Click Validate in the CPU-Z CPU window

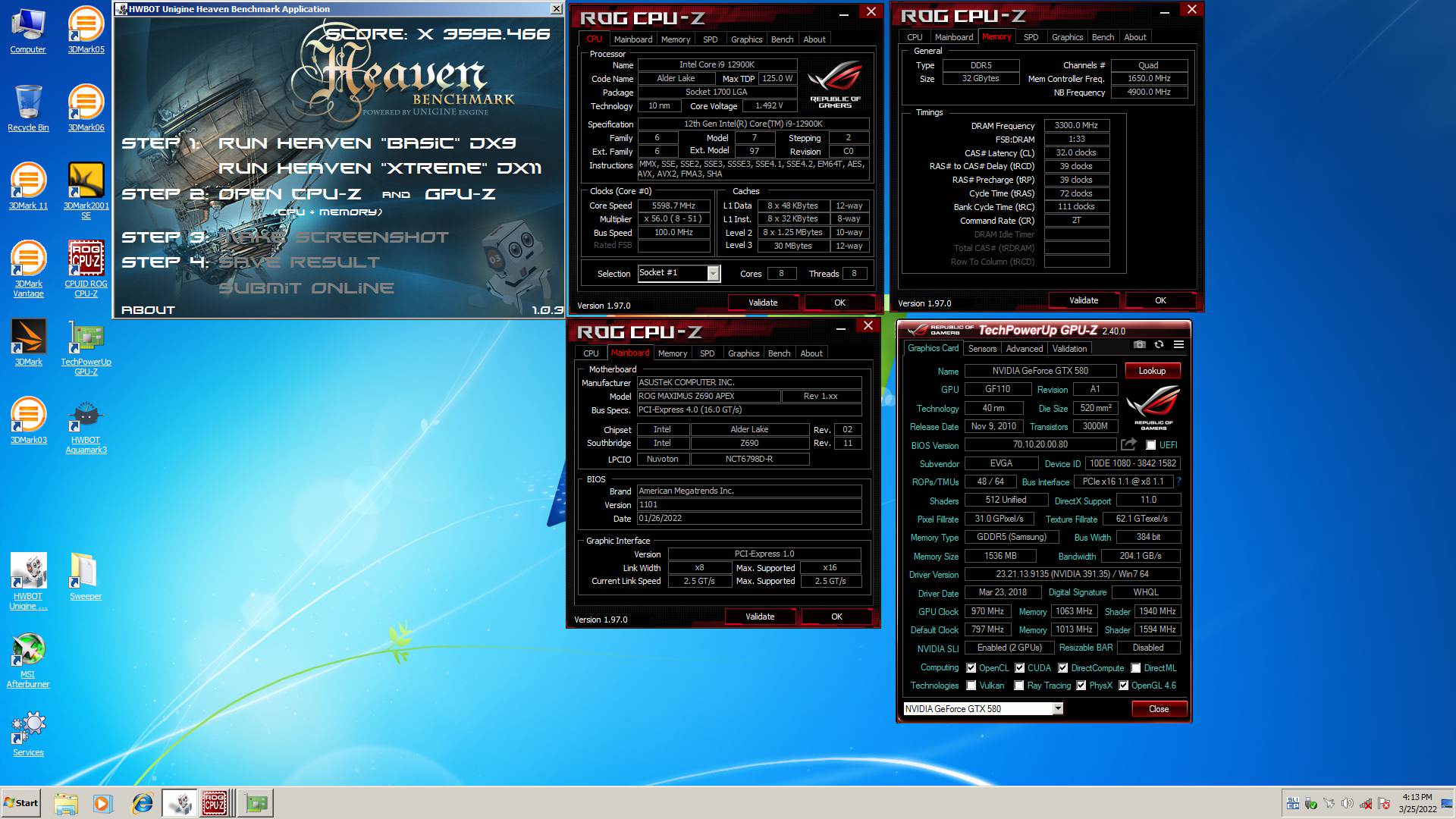[x=763, y=303]
